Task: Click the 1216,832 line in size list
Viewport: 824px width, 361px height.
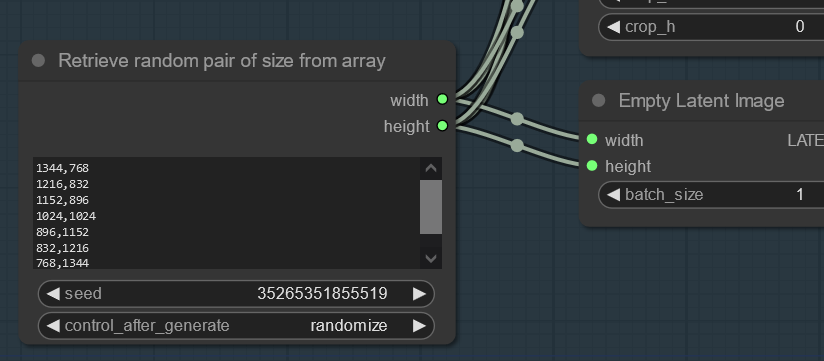Action: tap(63, 184)
